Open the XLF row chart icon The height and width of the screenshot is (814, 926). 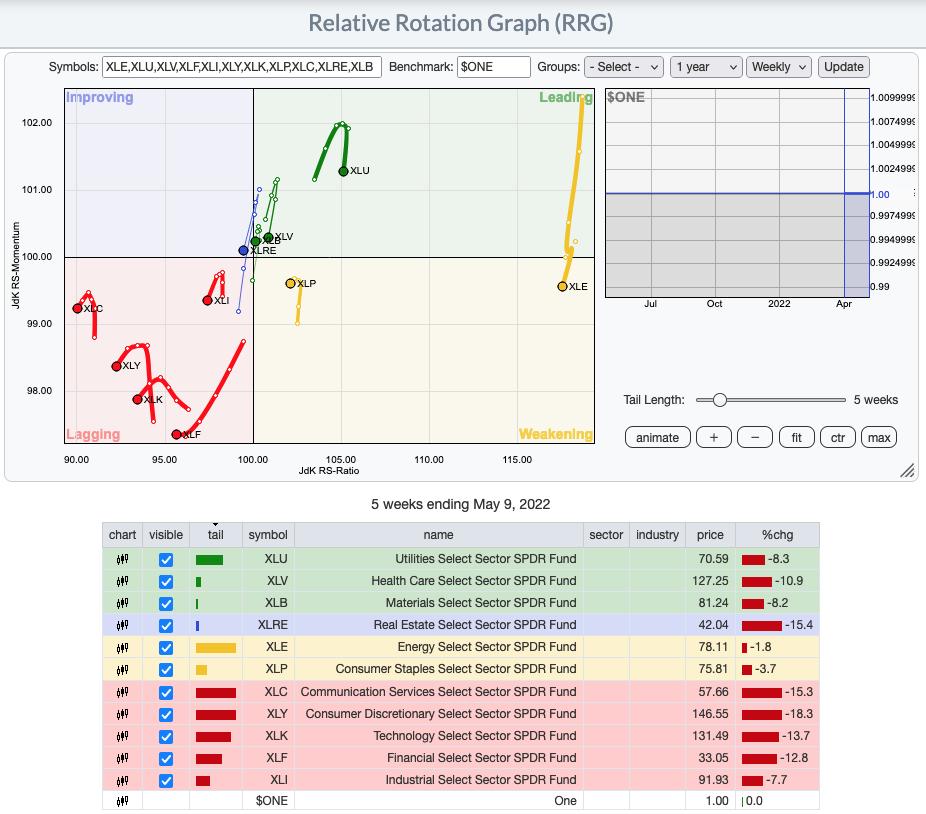[x=122, y=758]
